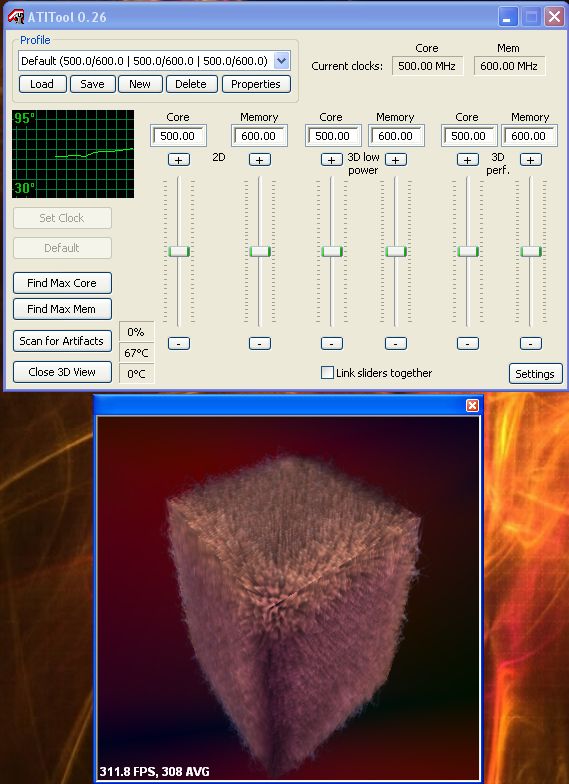Image resolution: width=569 pixels, height=784 pixels.
Task: Open the Settings dialog
Action: pyautogui.click(x=535, y=374)
